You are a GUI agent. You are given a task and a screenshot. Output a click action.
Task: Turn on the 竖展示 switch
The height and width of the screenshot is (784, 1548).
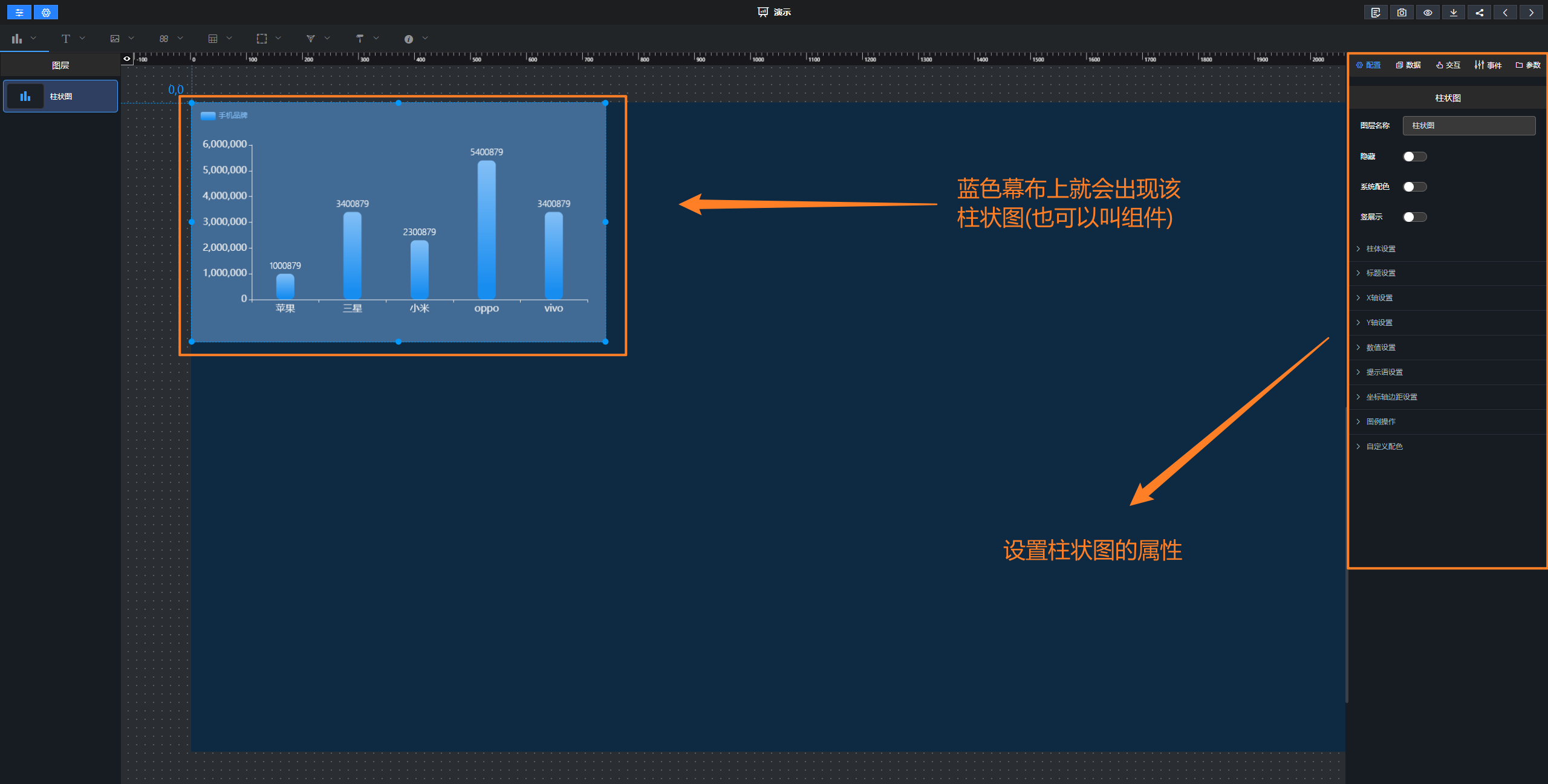(x=1414, y=217)
